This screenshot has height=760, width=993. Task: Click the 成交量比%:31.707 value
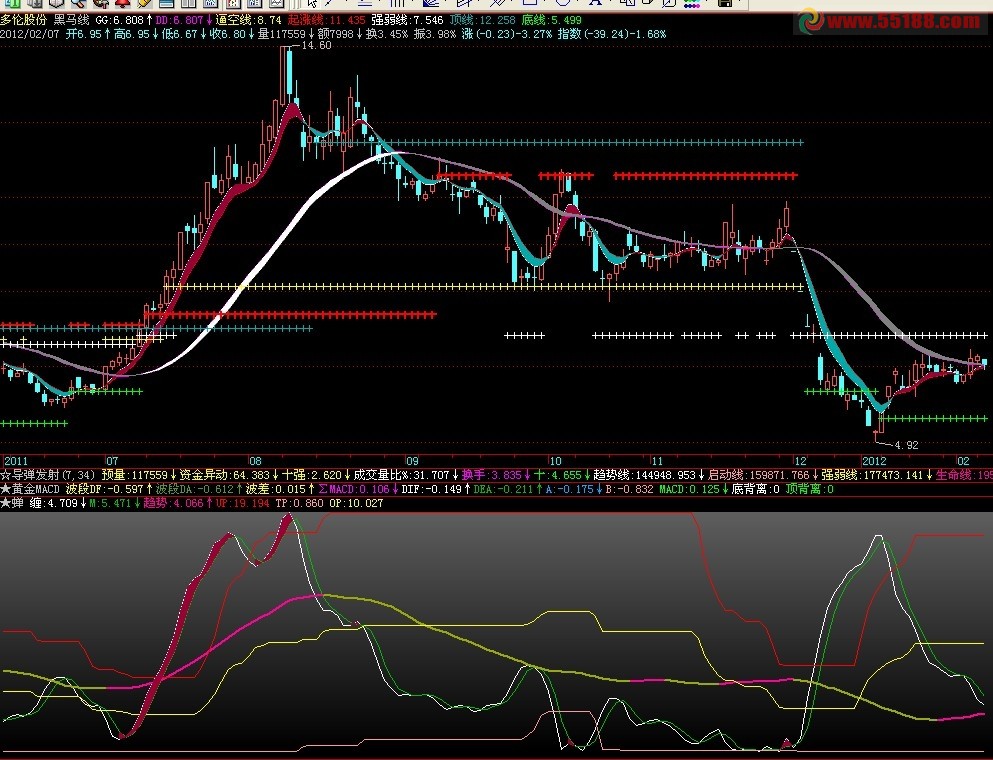click(x=402, y=475)
